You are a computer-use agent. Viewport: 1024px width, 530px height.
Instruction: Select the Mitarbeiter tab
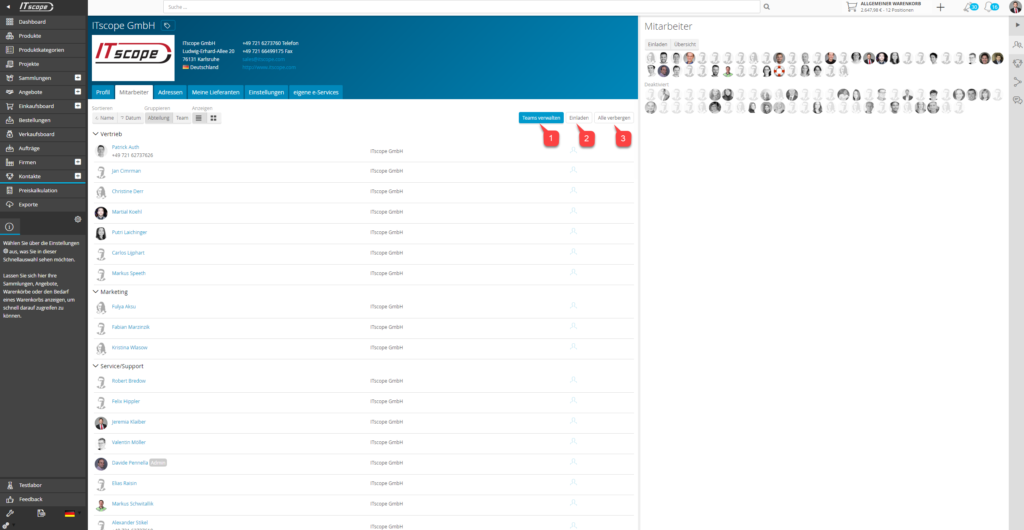(x=135, y=93)
